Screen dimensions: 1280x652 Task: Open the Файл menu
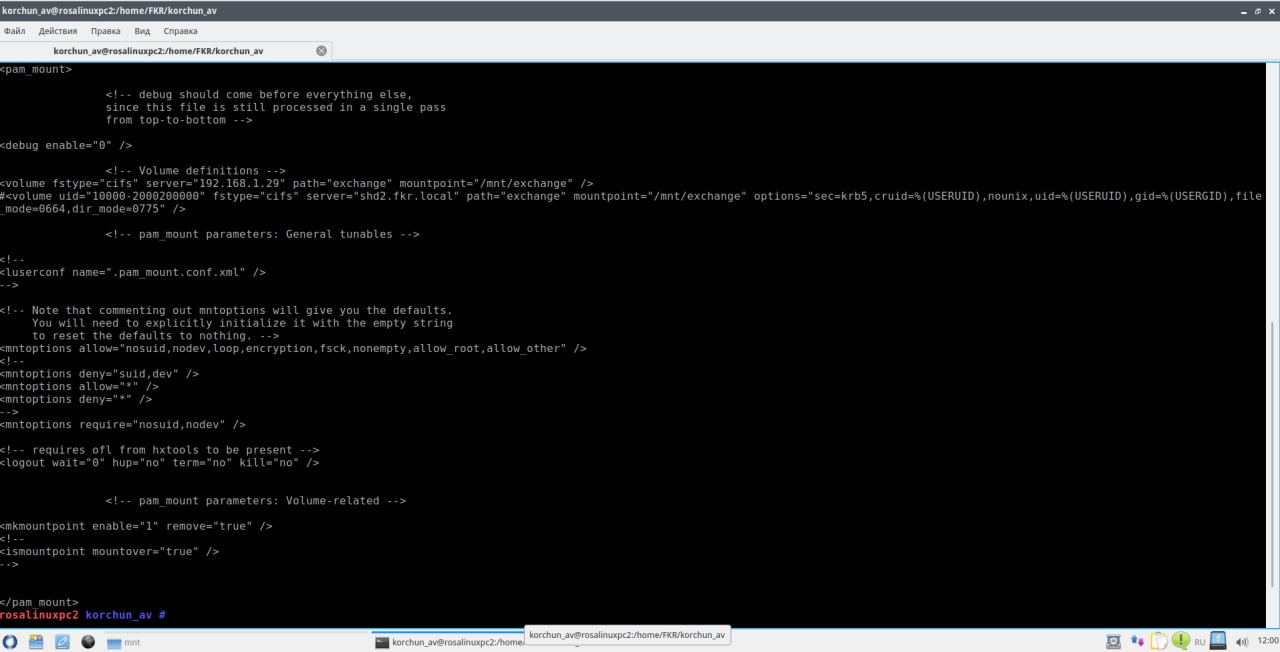click(14, 31)
